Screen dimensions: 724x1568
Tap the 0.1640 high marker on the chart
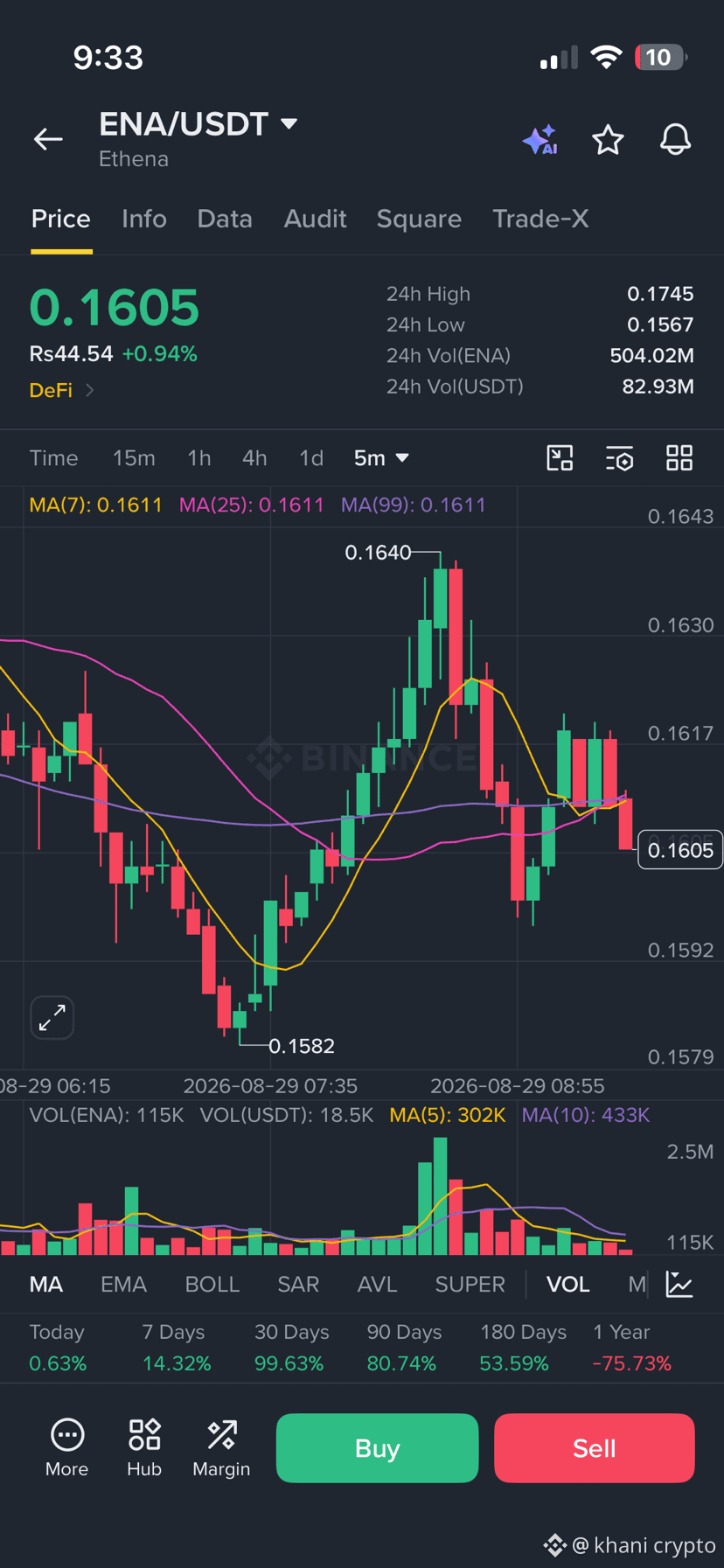coord(378,553)
